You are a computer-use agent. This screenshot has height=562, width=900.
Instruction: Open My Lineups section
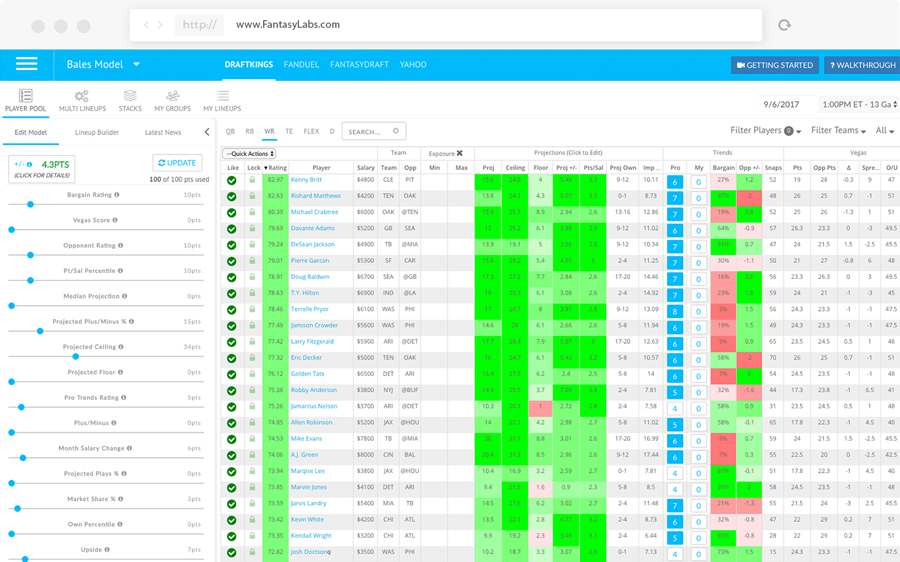tap(222, 100)
